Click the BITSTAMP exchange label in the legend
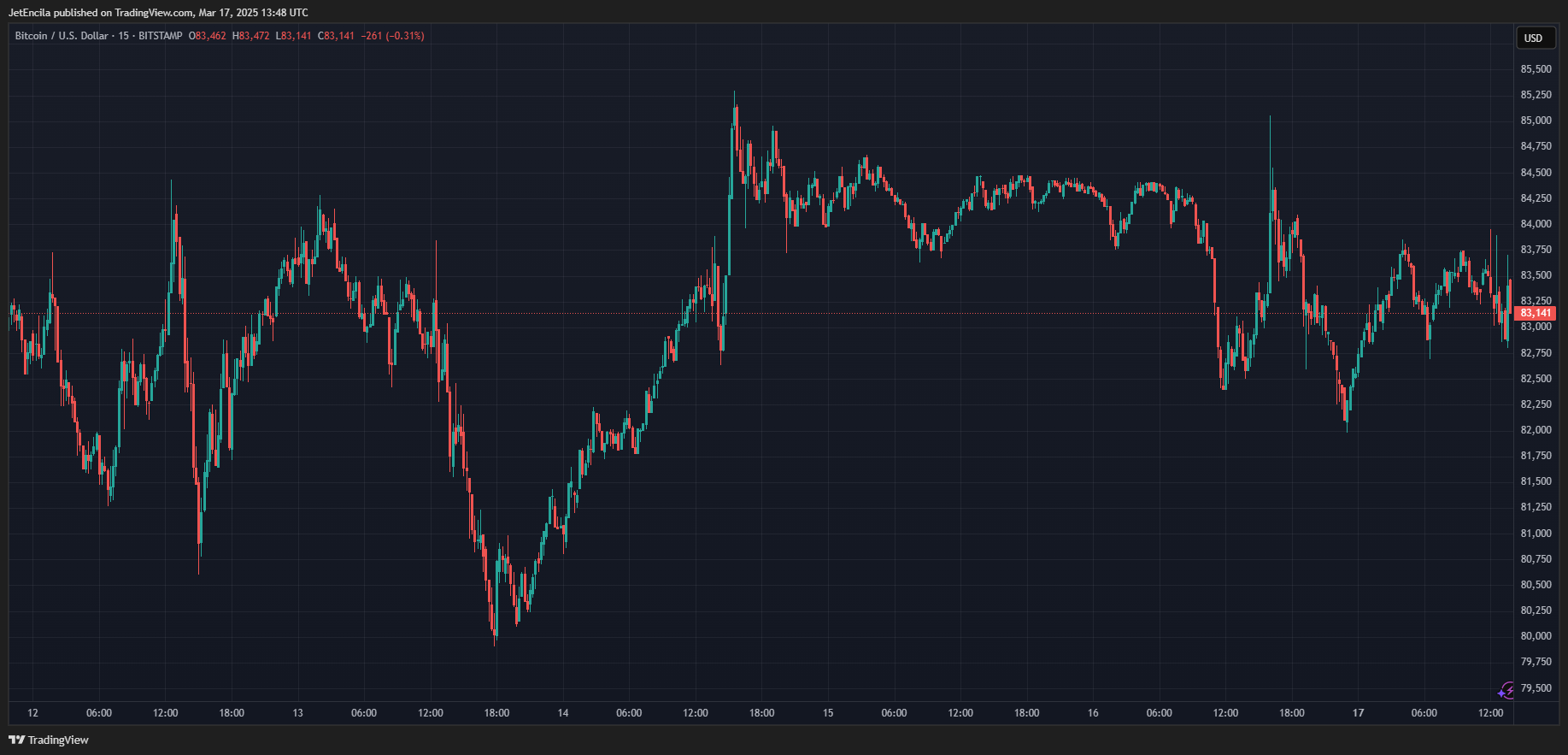1568x755 pixels. tap(160, 36)
